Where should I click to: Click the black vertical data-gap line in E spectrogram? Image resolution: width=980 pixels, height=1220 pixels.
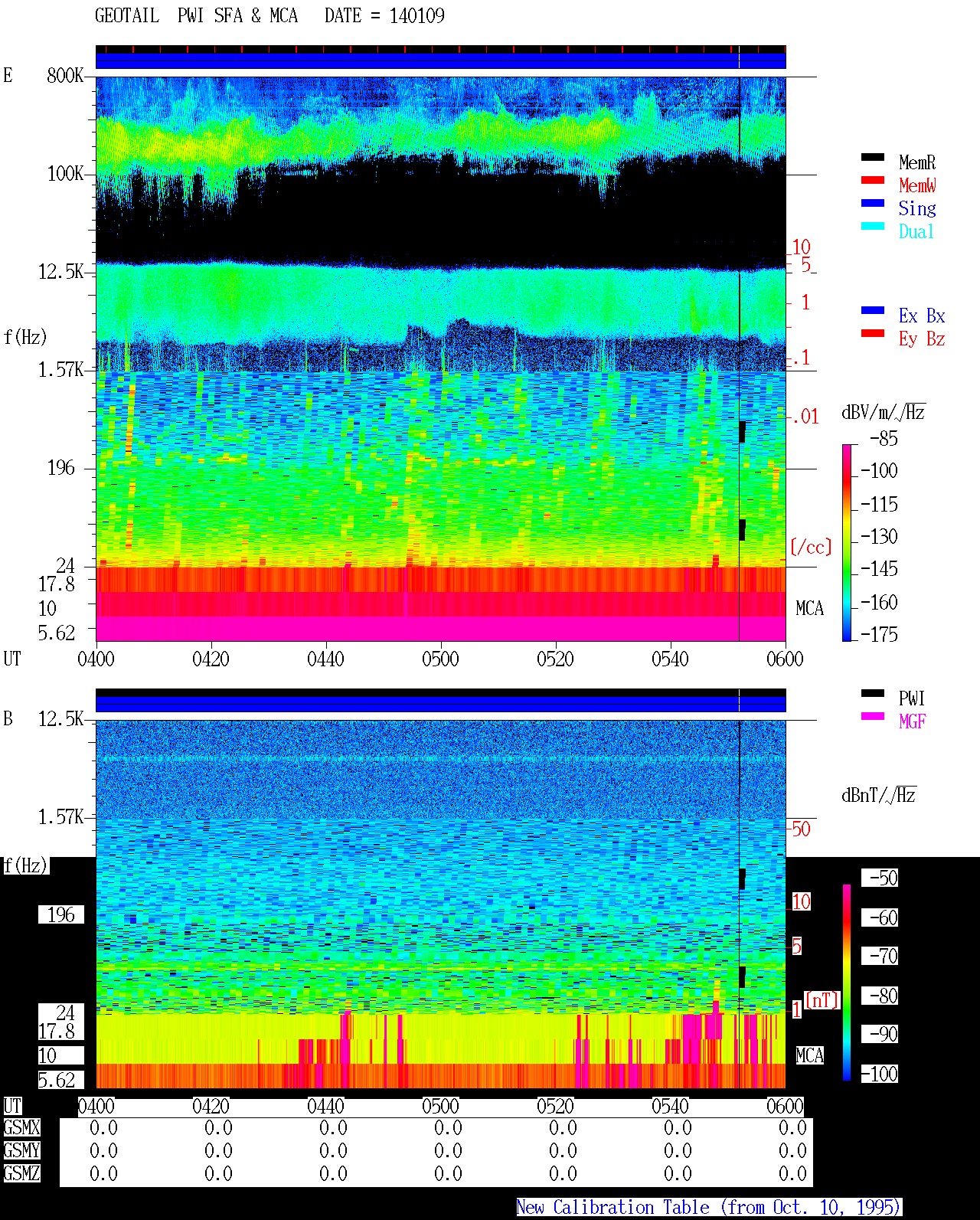click(x=739, y=358)
